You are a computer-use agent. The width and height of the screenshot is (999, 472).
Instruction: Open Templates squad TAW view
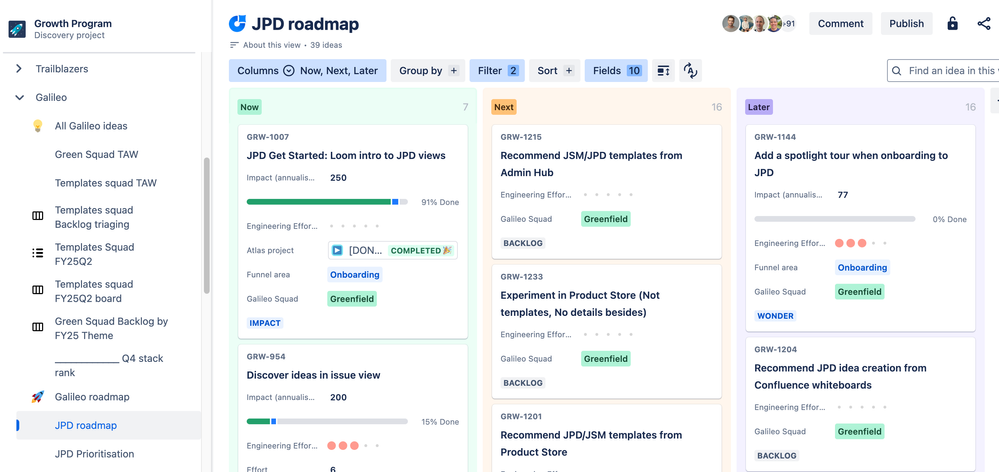106,183
